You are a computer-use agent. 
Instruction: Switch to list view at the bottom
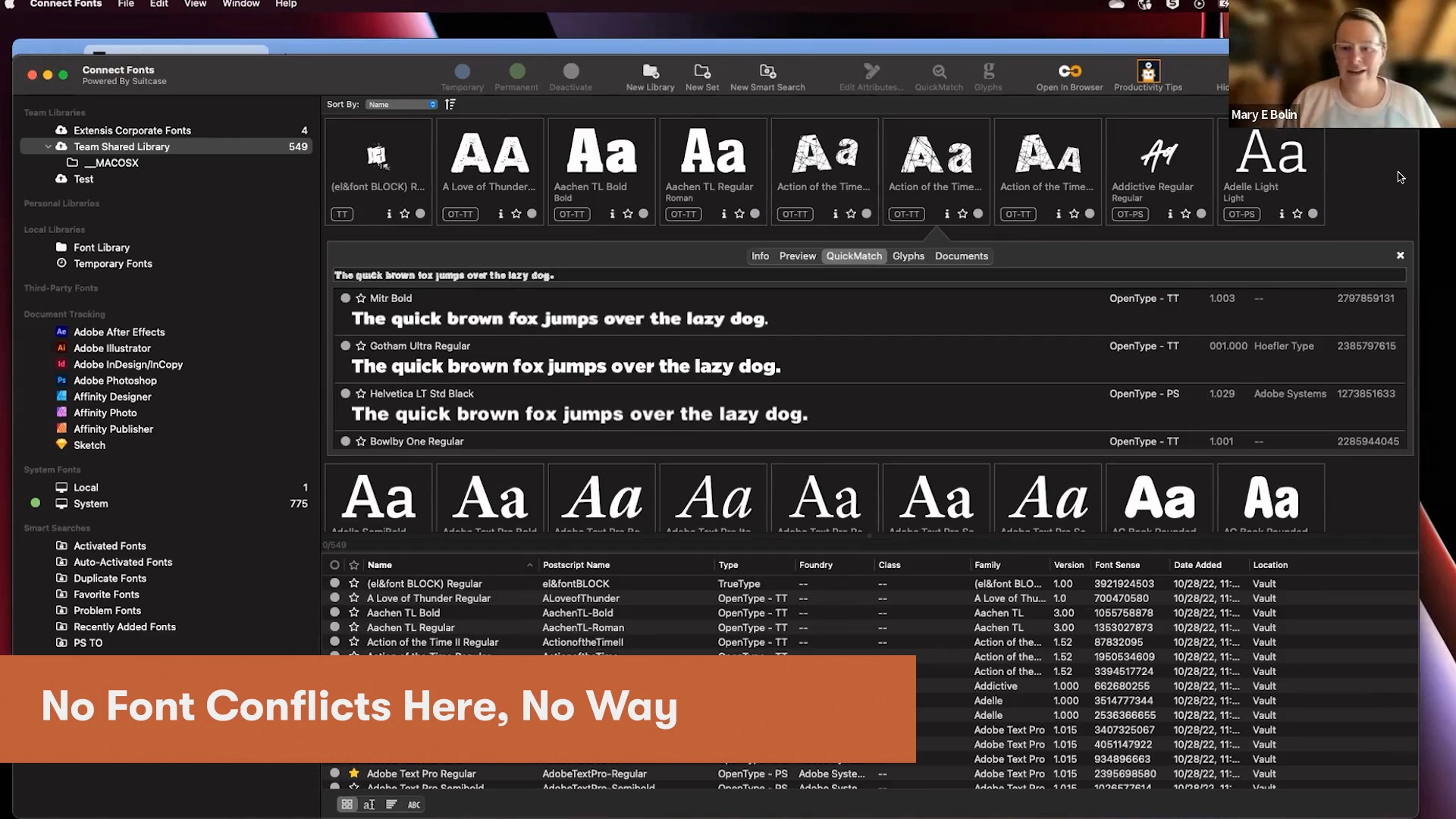[x=391, y=804]
